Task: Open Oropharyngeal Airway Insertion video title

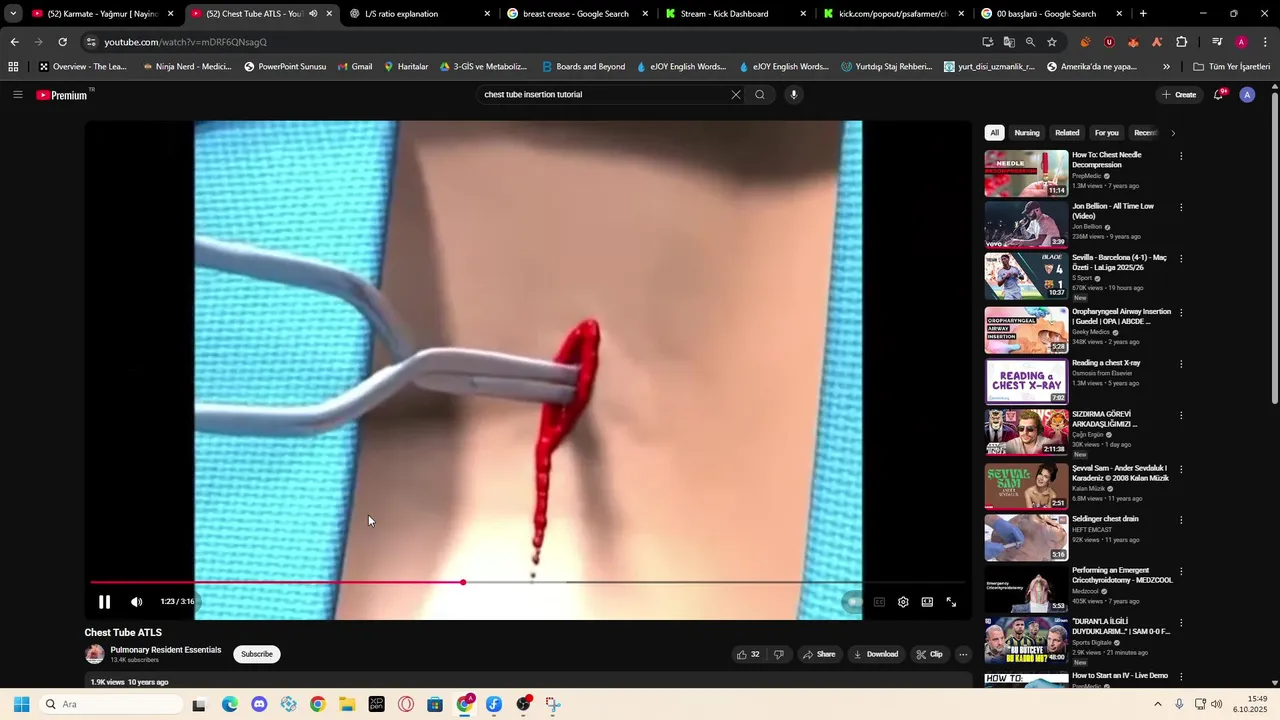Action: tap(1121, 316)
